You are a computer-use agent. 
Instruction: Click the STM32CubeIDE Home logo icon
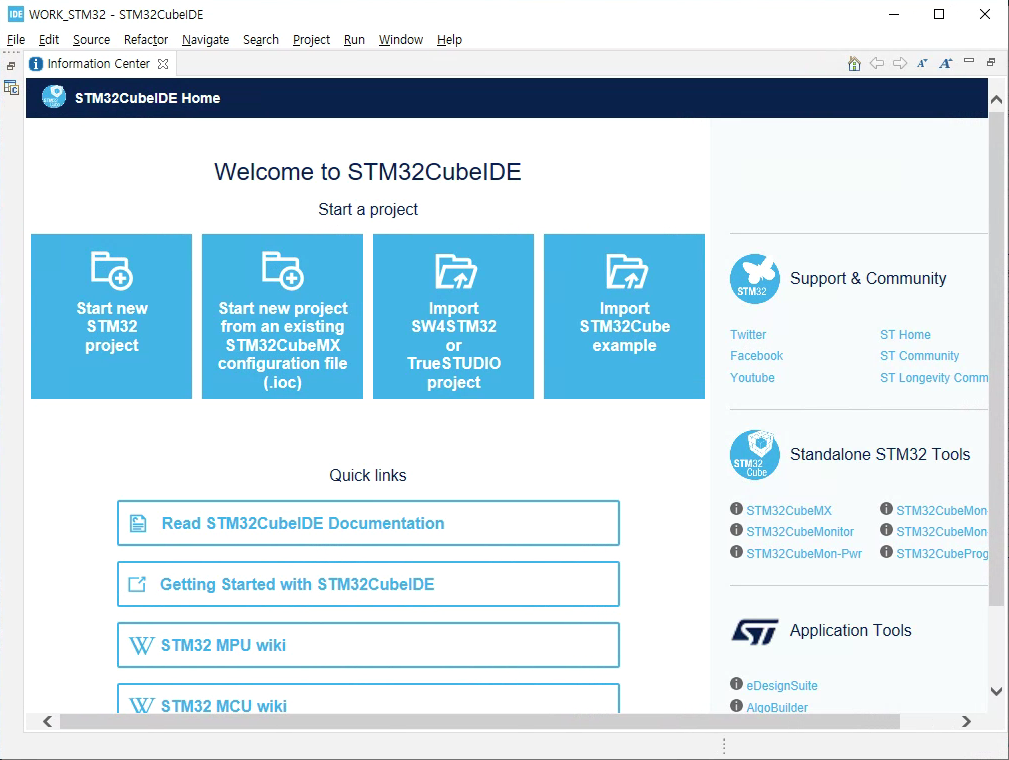(x=54, y=97)
